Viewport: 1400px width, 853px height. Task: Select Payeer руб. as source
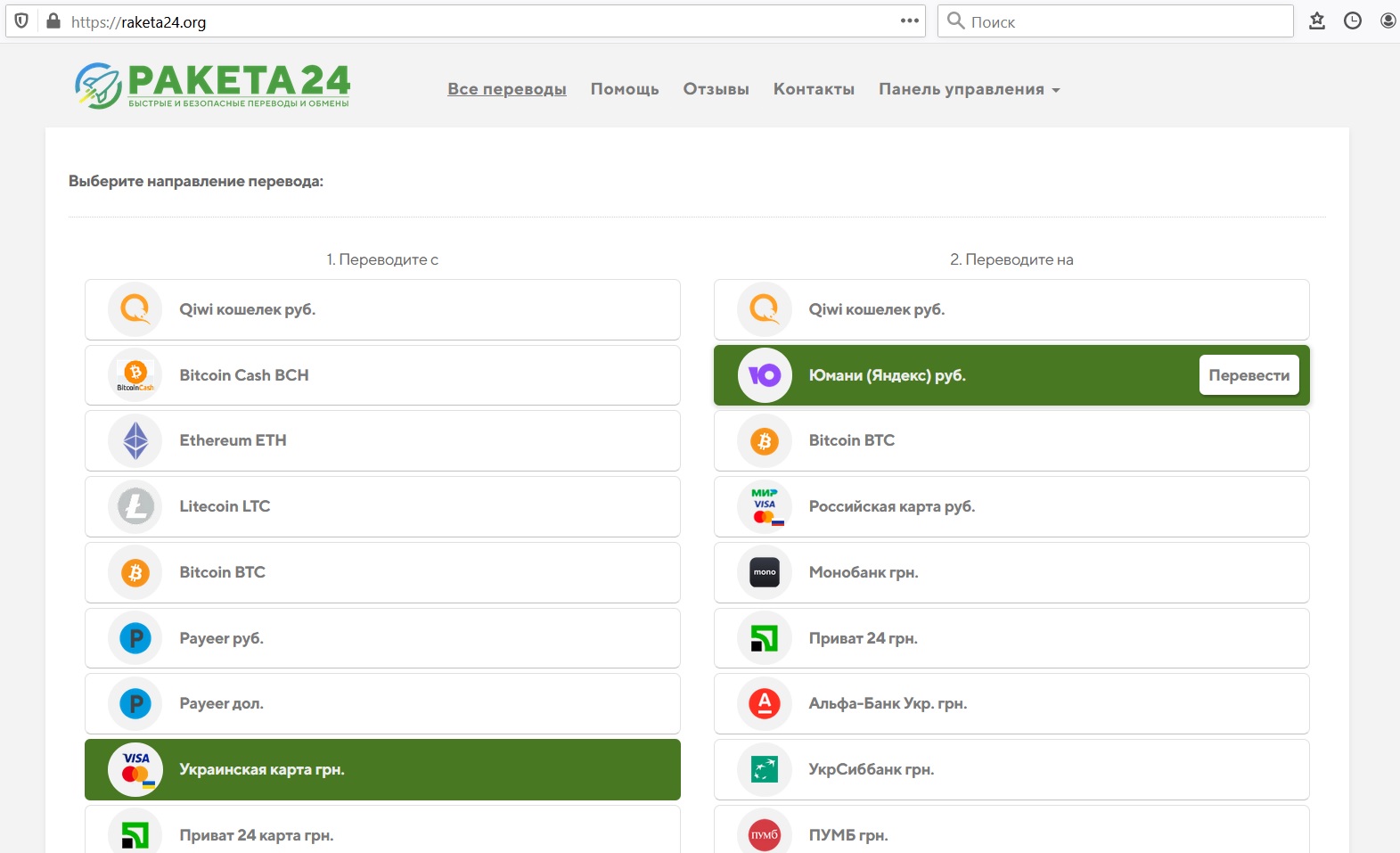point(382,638)
